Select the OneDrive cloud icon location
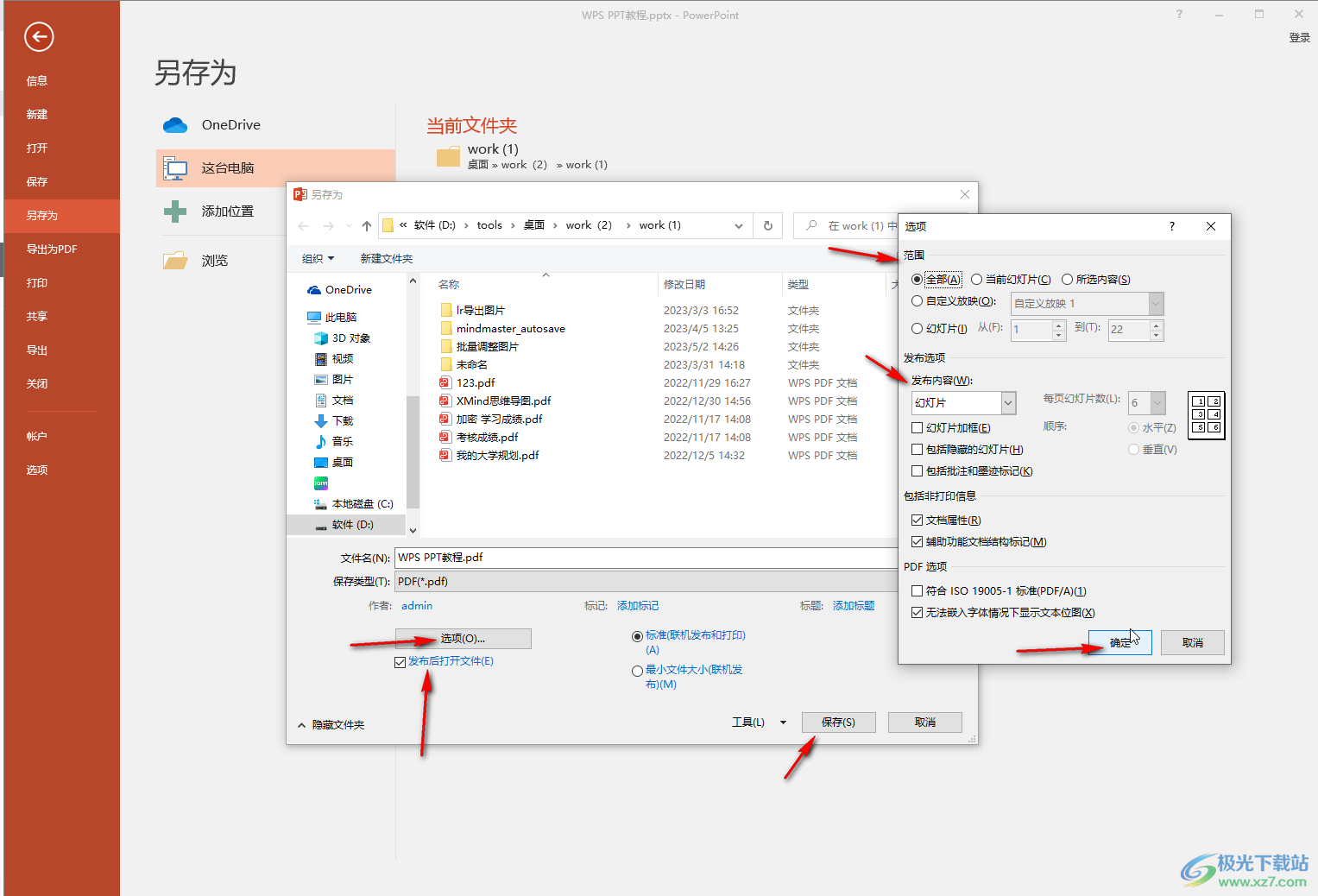Image resolution: width=1318 pixels, height=896 pixels. [x=175, y=125]
